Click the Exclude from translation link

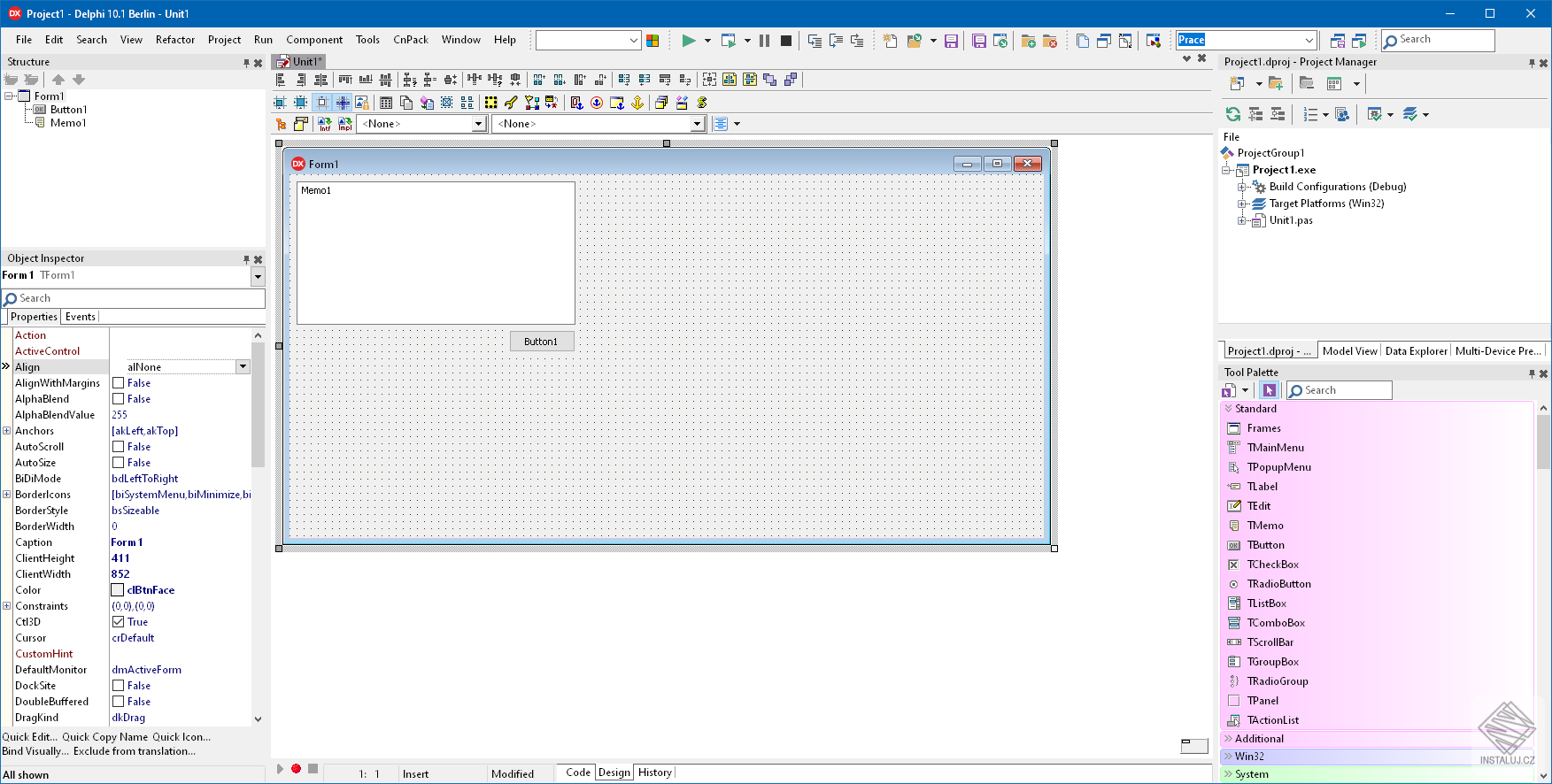point(135,751)
